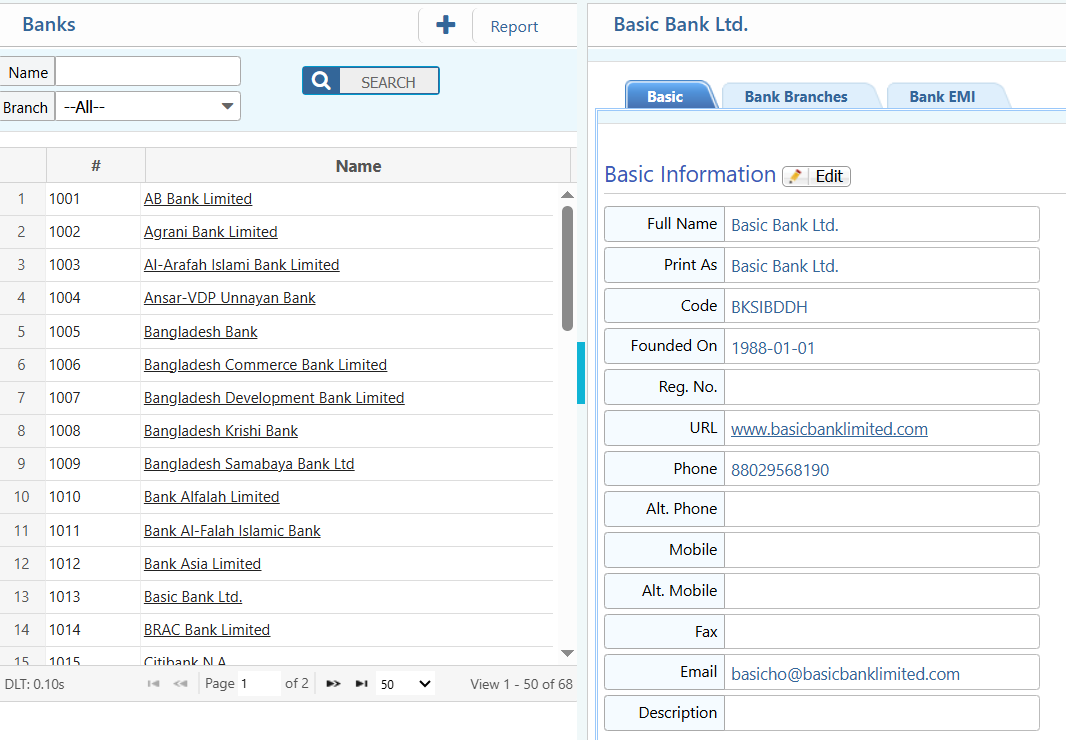Click the magnifier icon on the search button
1066x740 pixels.
[x=320, y=80]
